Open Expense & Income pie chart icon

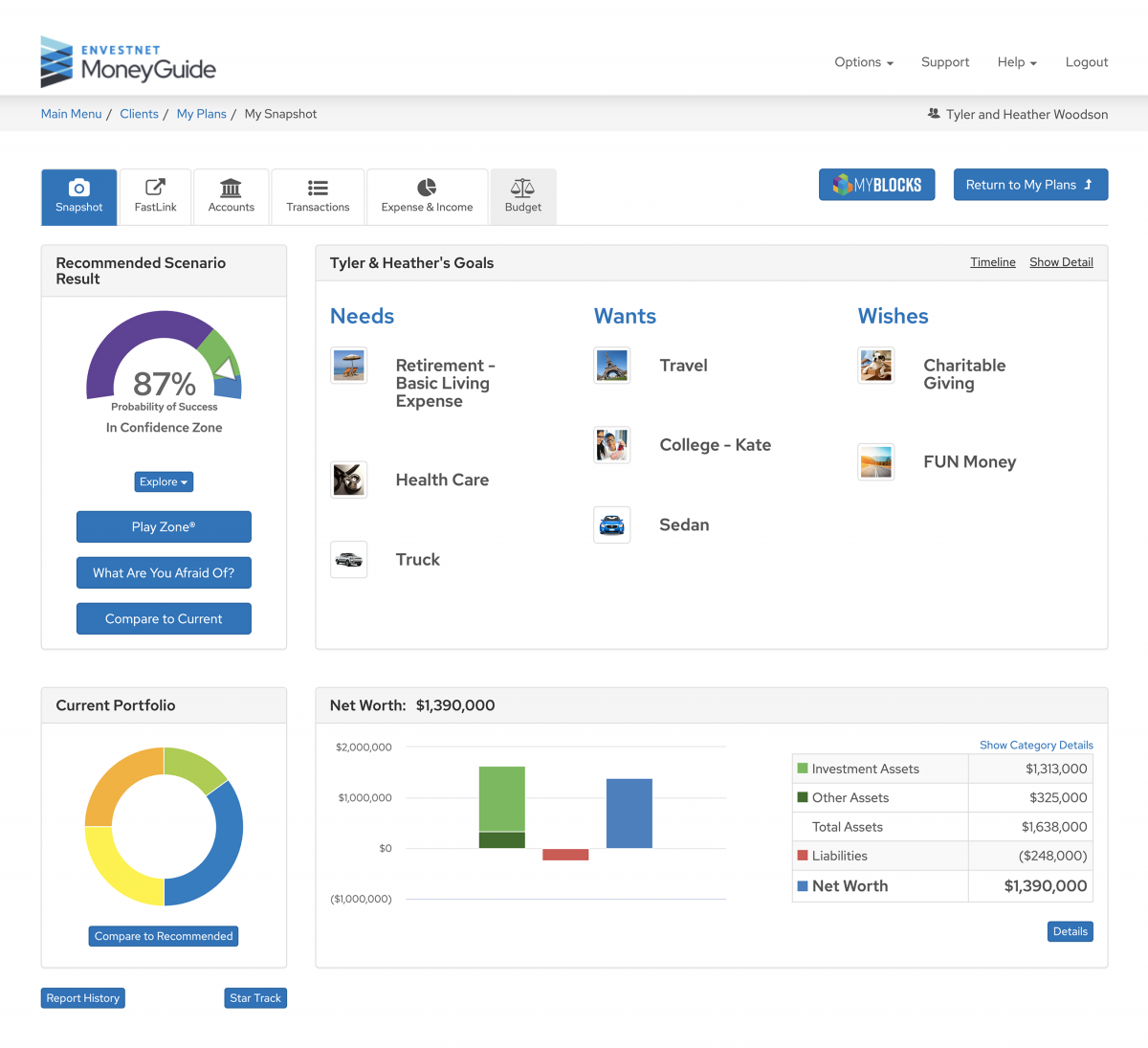pos(427,188)
